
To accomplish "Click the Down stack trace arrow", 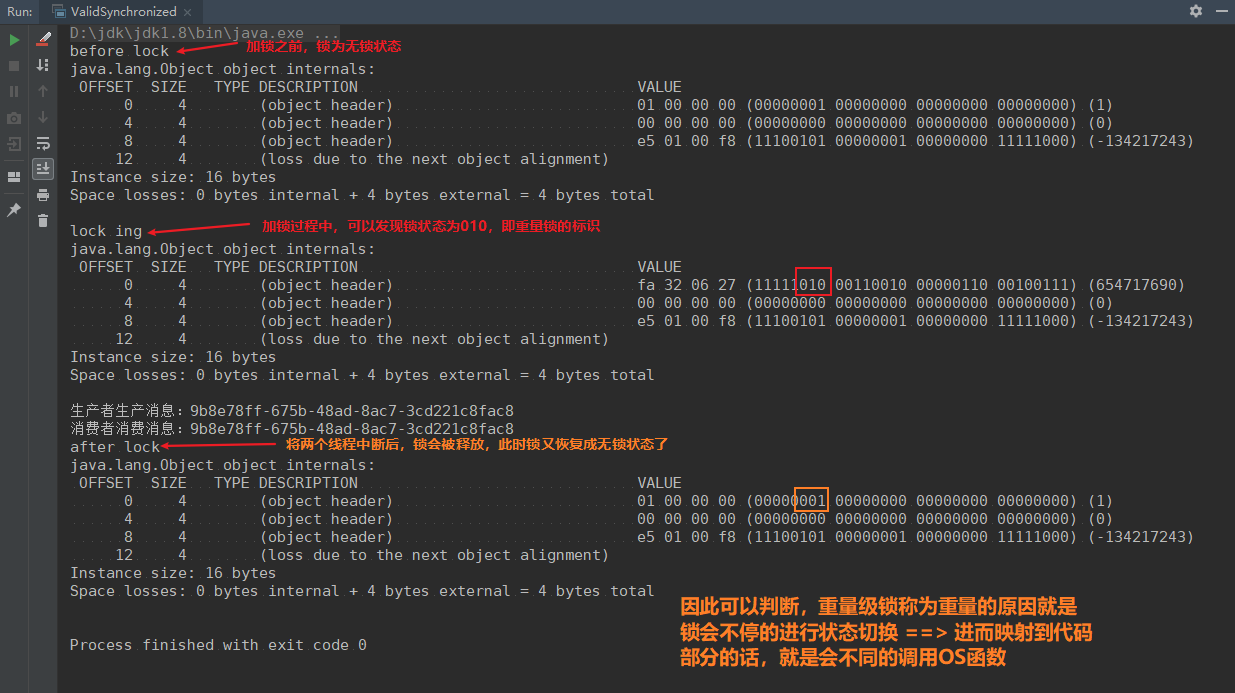I will pos(43,117).
